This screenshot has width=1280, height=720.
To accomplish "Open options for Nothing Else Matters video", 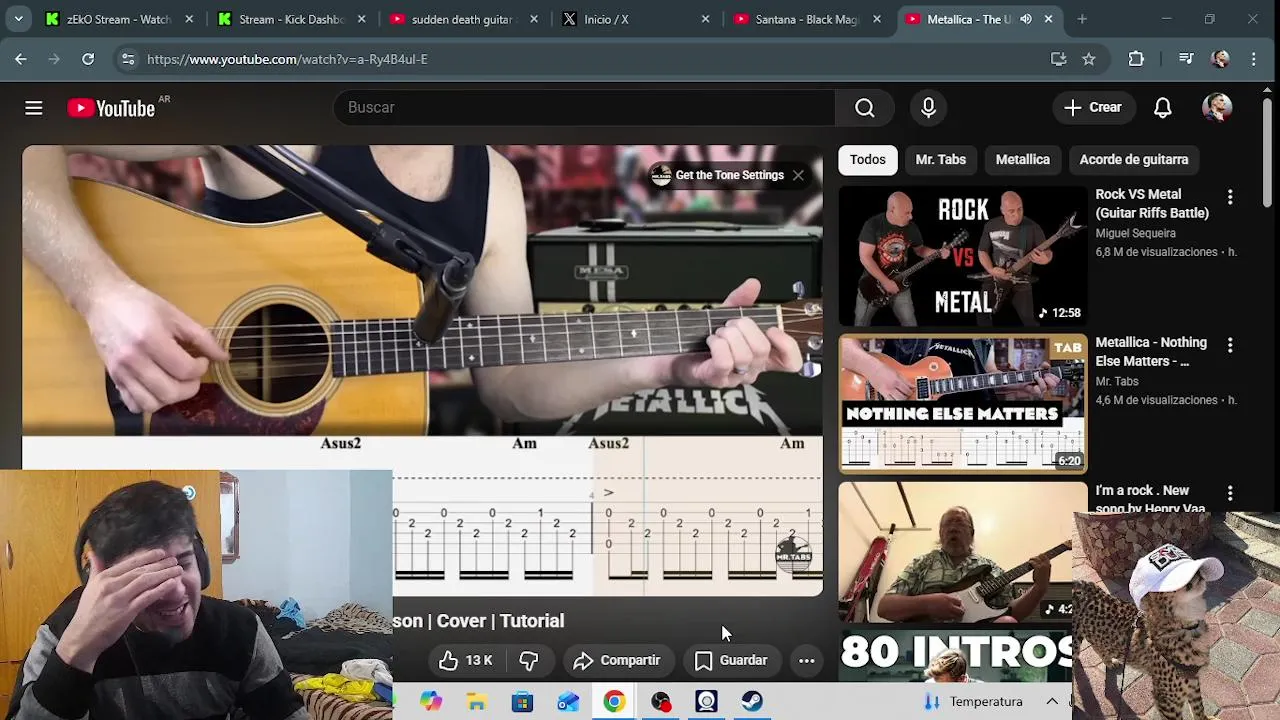I will point(1230,345).
